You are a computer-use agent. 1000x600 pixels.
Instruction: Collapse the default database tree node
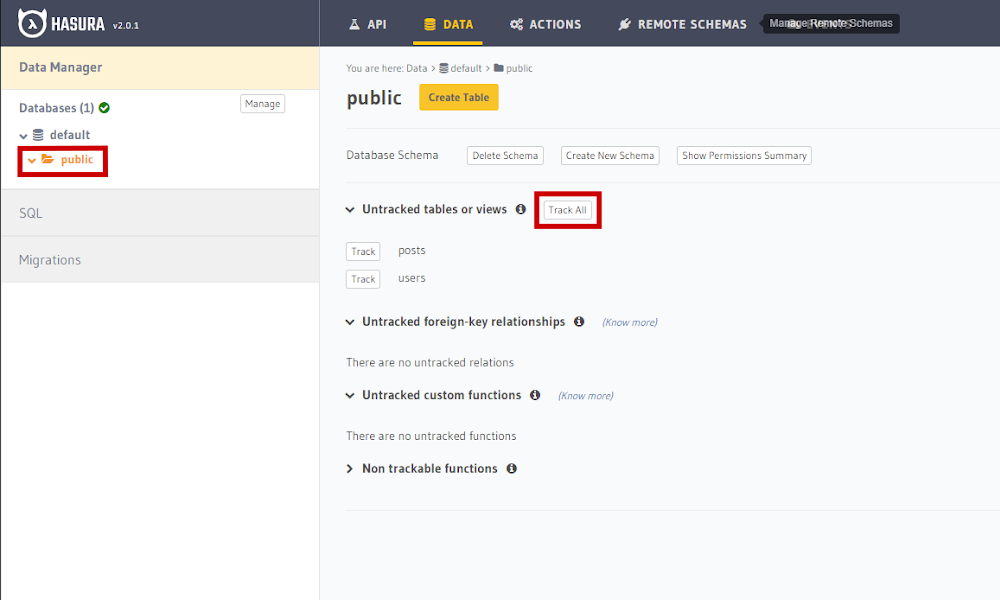24,136
